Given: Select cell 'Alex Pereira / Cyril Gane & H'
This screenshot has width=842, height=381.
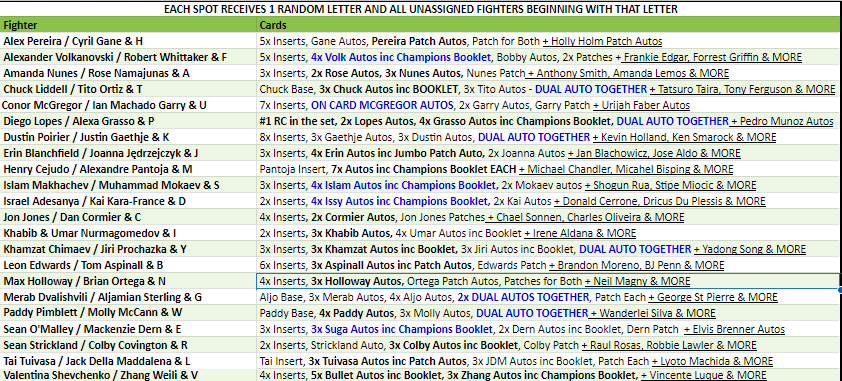Looking at the screenshot, I should pyautogui.click(x=129, y=41).
